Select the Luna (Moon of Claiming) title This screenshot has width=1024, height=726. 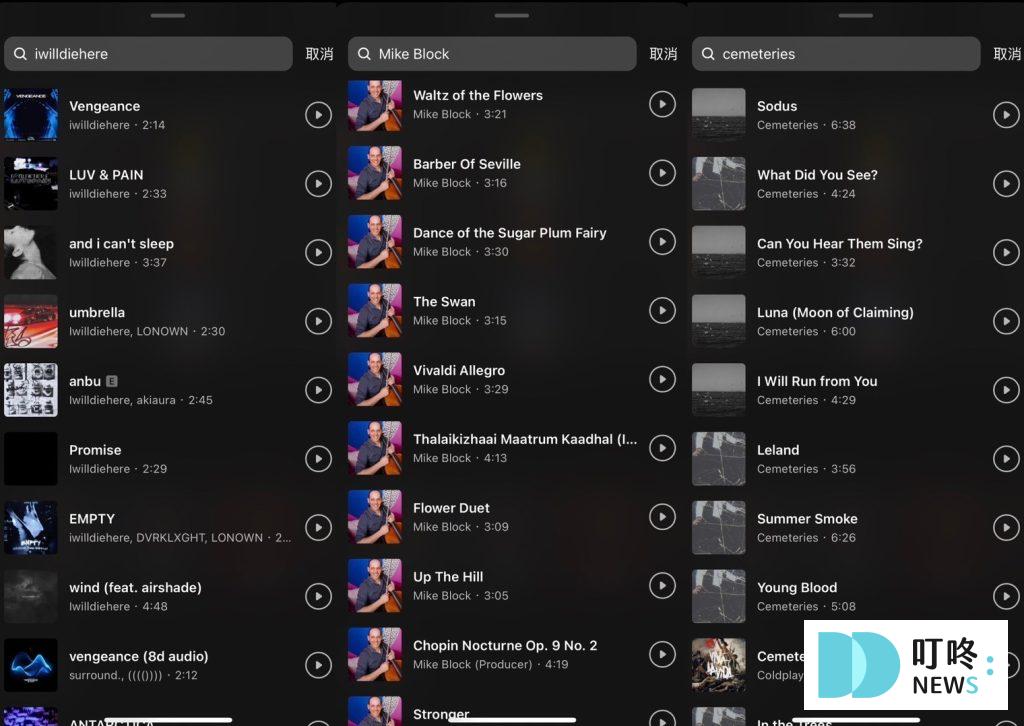coord(835,312)
